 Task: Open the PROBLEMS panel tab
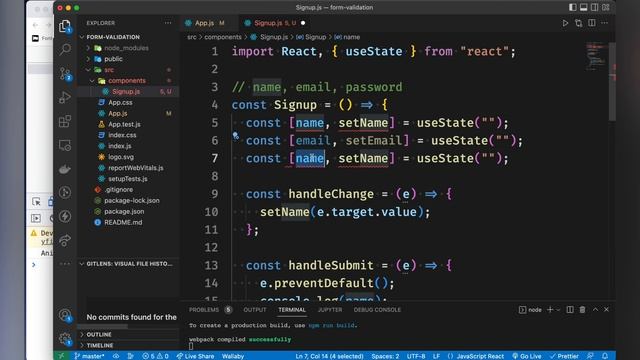coord(204,310)
